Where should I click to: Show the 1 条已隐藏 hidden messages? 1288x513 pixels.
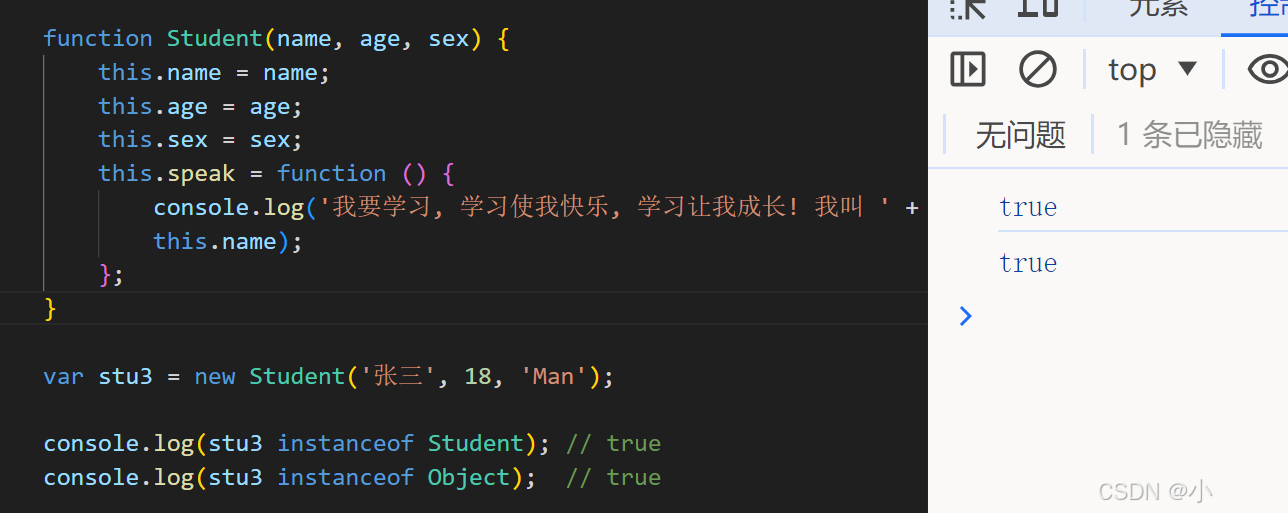[x=1189, y=134]
